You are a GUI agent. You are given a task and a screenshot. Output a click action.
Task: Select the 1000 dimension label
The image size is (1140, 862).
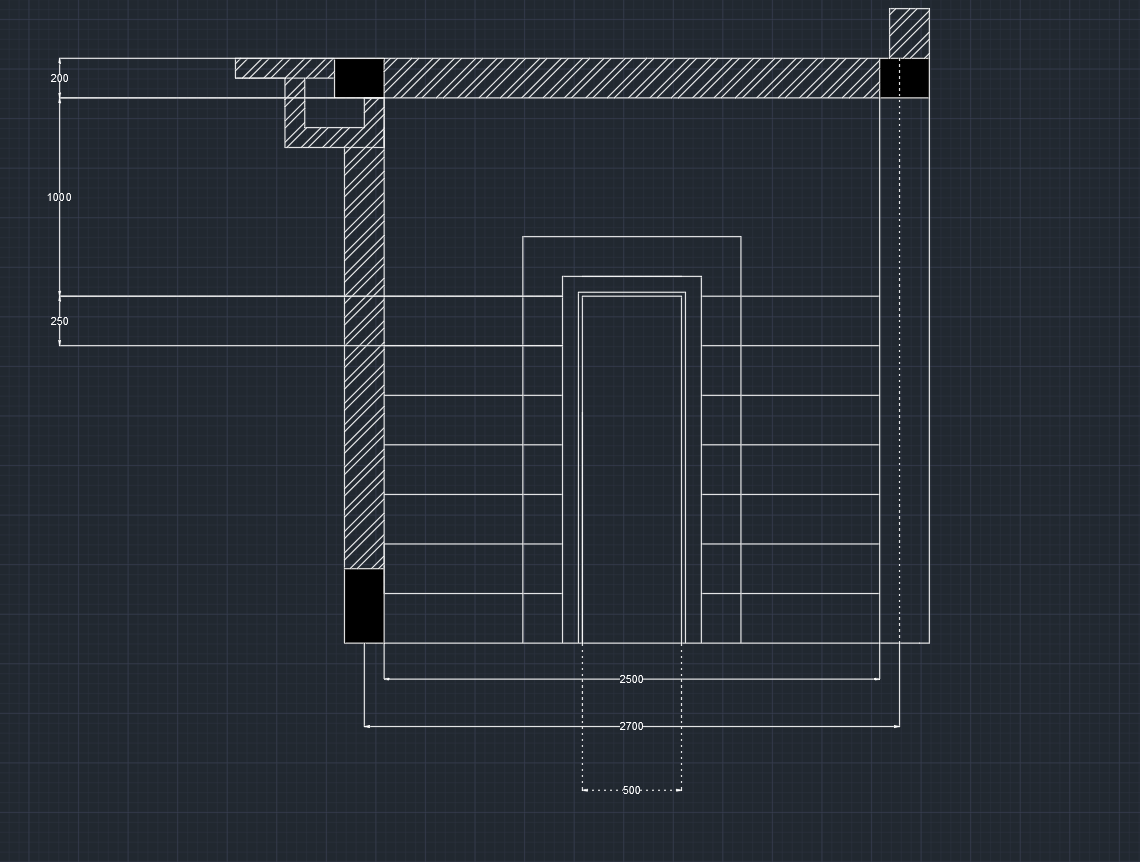[x=58, y=197]
